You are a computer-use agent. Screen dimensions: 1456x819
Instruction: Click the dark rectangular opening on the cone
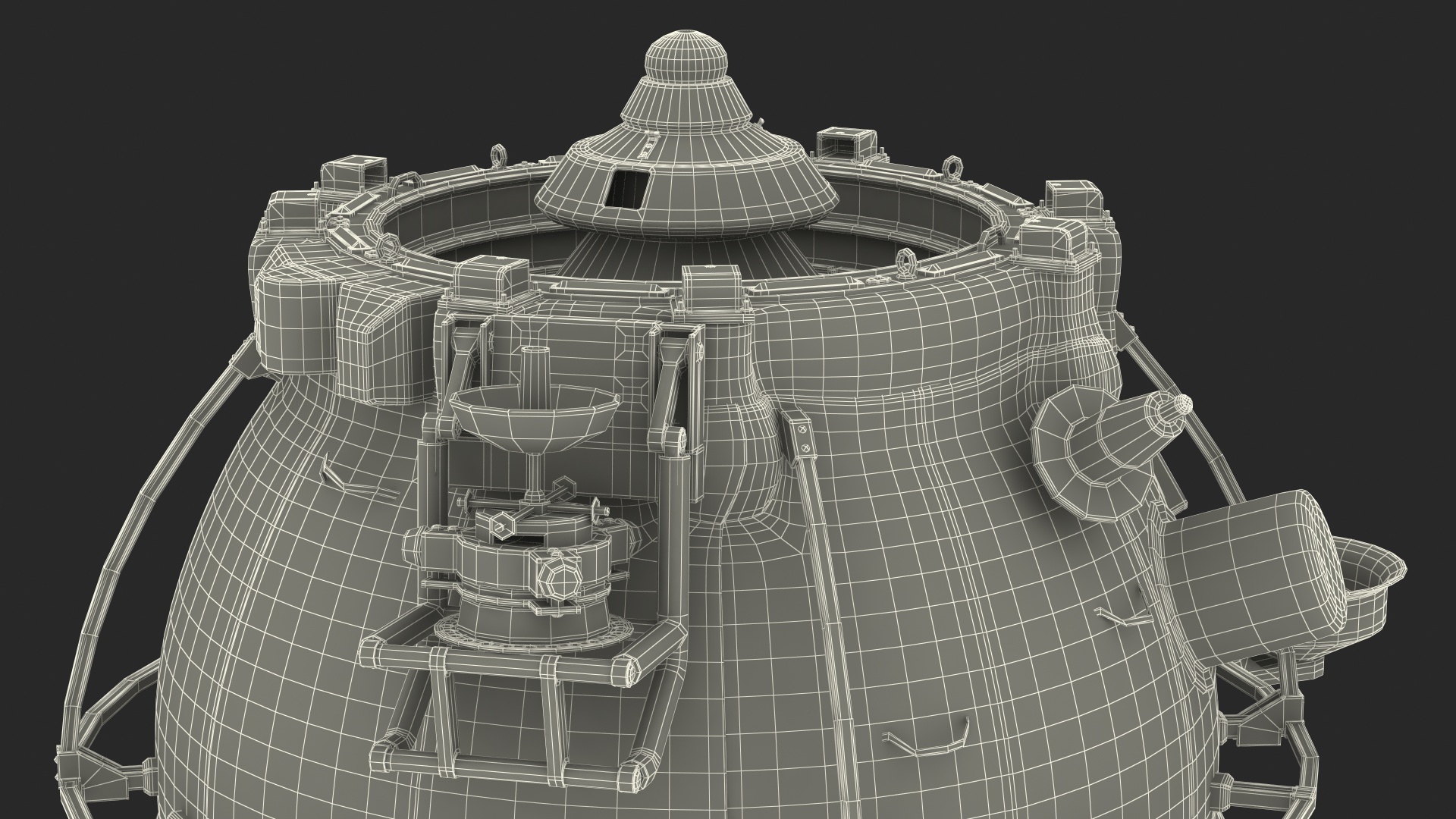click(x=628, y=189)
